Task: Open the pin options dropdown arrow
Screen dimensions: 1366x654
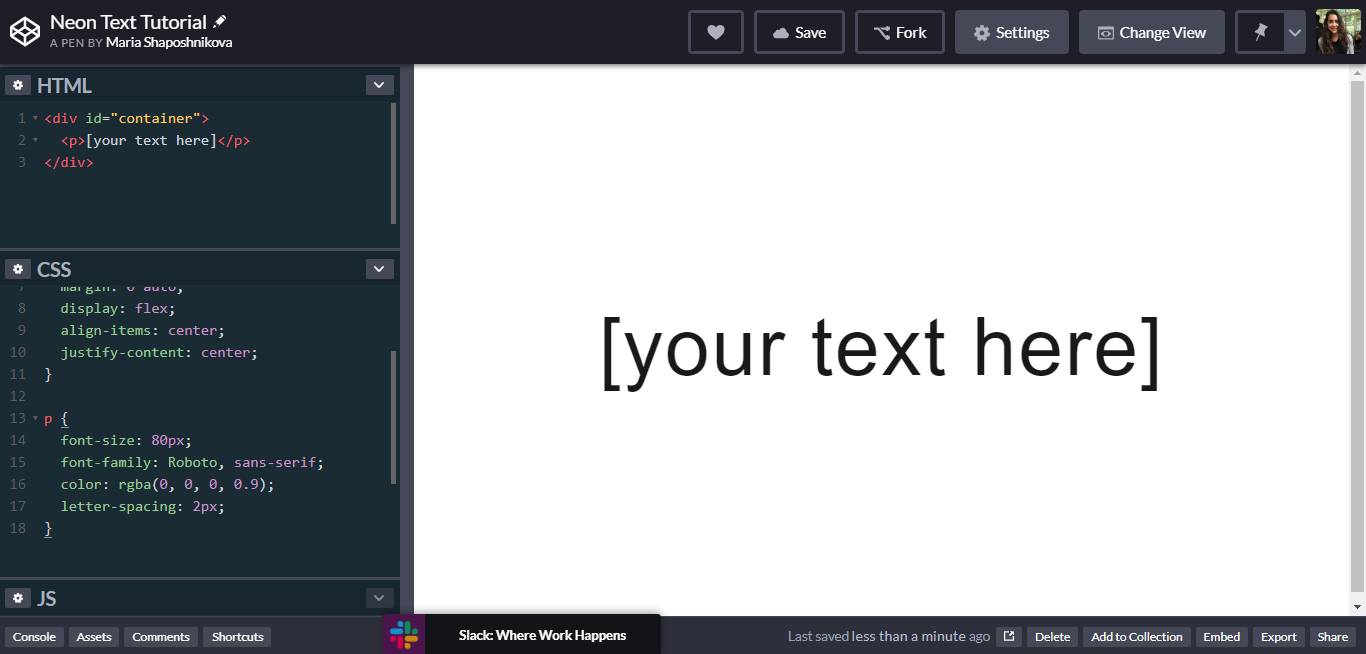Action: (x=1295, y=32)
